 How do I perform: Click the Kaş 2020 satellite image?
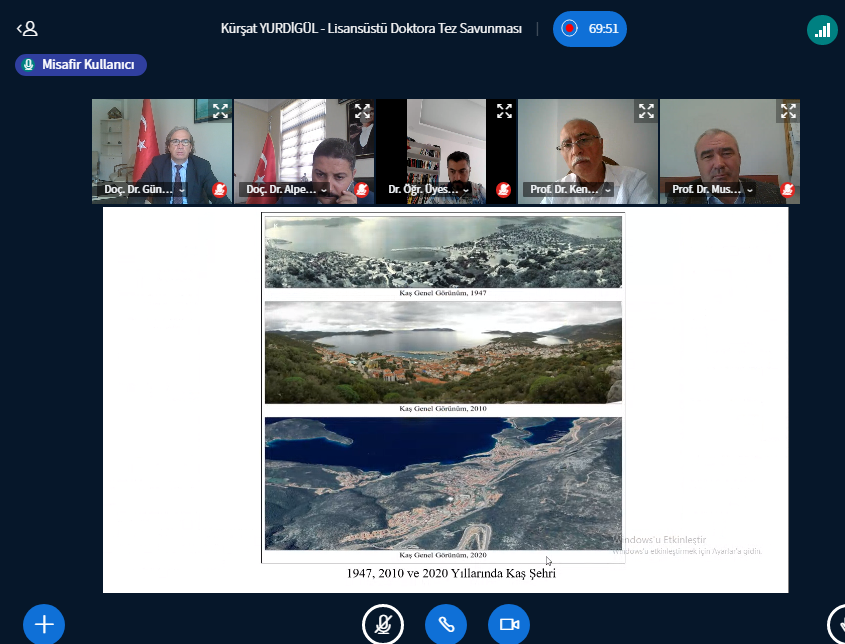pos(443,483)
